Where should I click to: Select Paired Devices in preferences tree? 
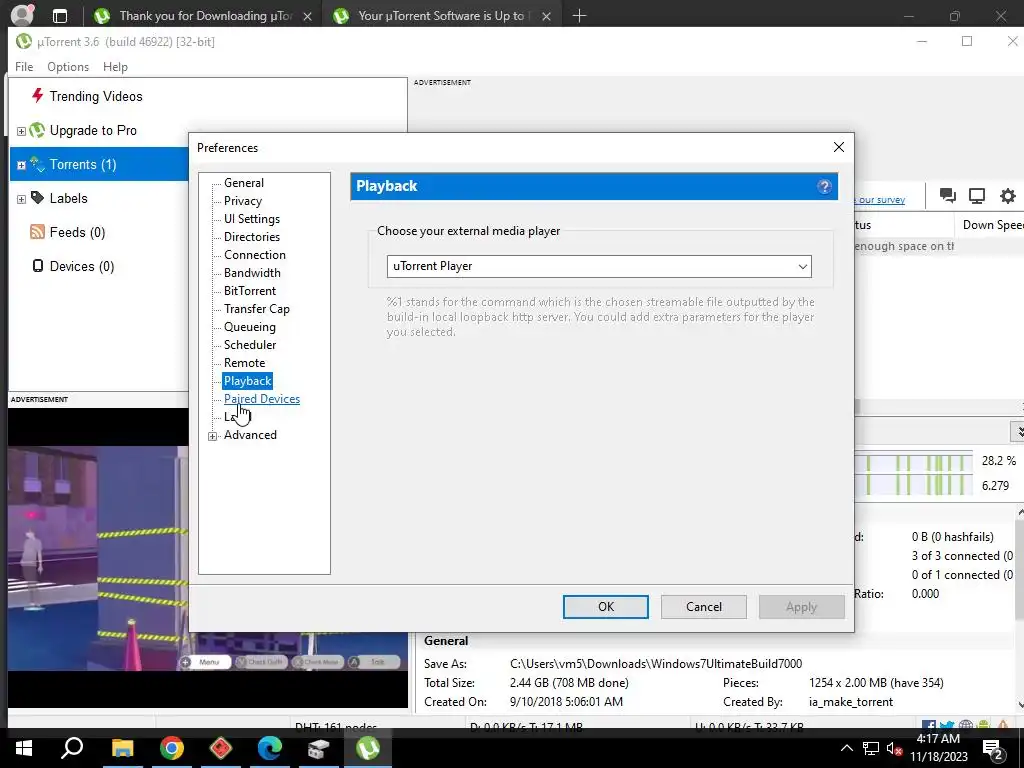[262, 398]
